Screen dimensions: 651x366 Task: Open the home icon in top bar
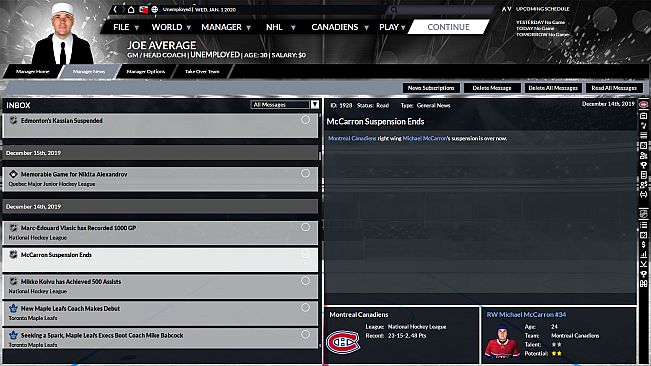131,9
